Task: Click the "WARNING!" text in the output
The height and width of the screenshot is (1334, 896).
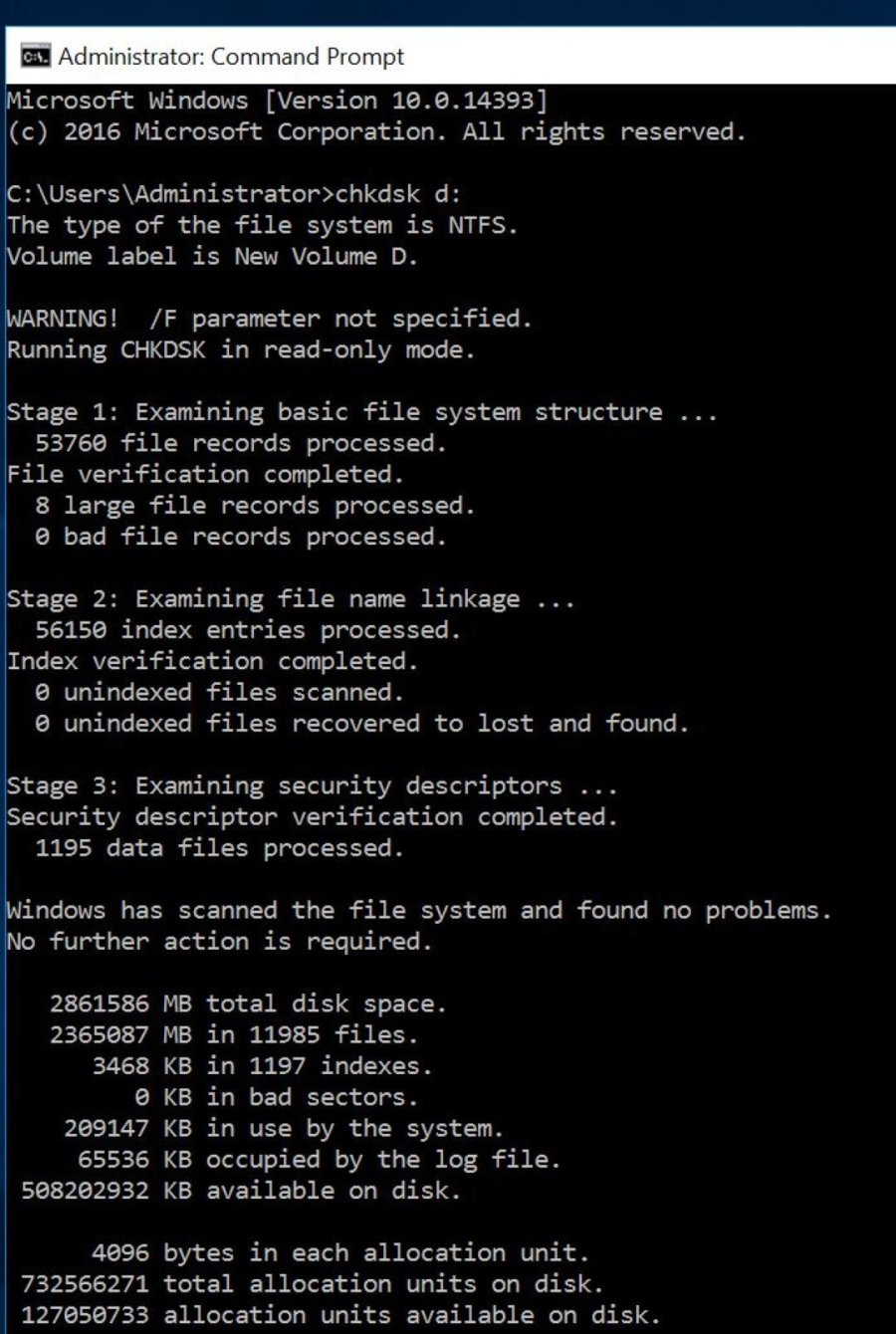Action: coord(62,319)
